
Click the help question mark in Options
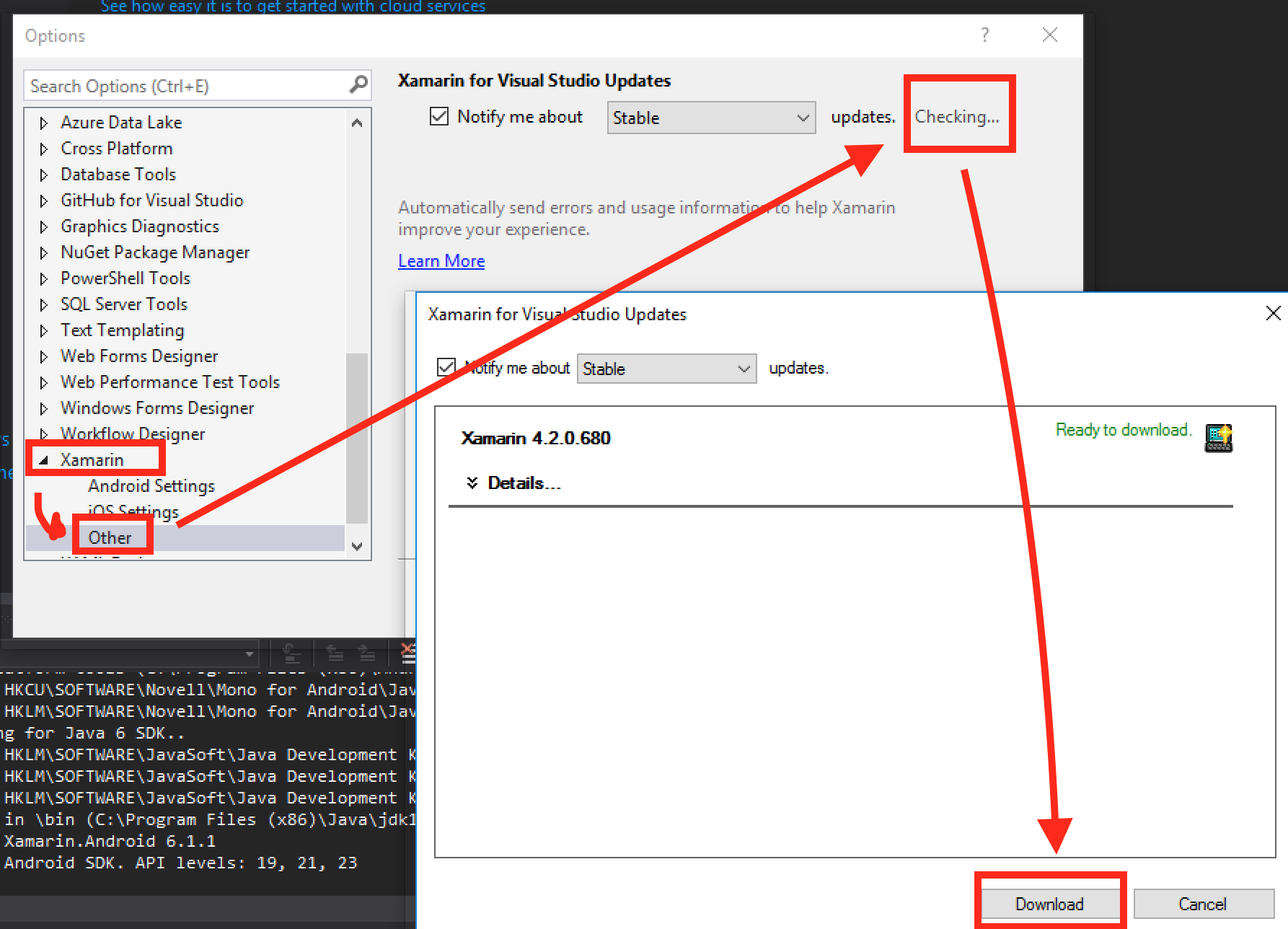[x=985, y=35]
